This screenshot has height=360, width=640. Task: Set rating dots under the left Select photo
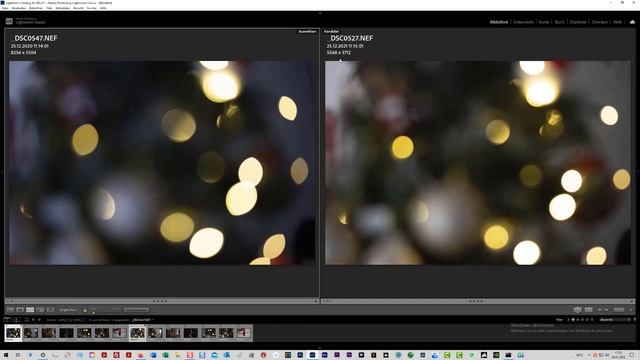pyautogui.click(x=160, y=301)
